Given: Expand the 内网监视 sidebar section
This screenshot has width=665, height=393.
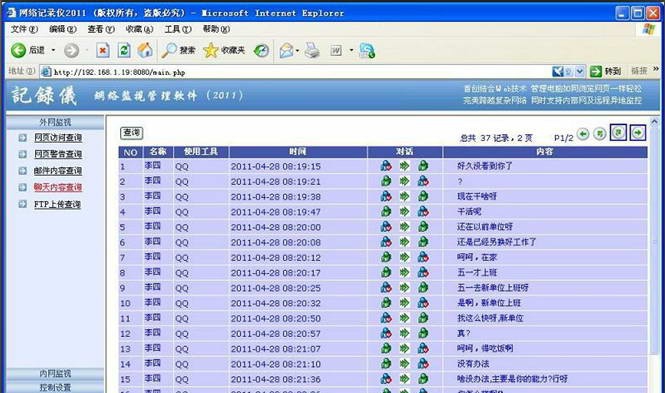Looking at the screenshot, I should click(55, 373).
